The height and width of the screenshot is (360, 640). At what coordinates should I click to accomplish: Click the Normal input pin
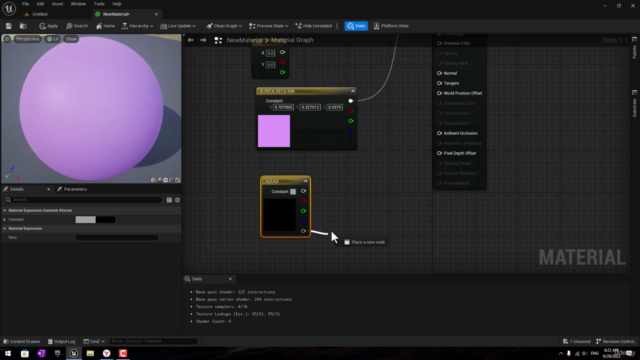pyautogui.click(x=440, y=73)
